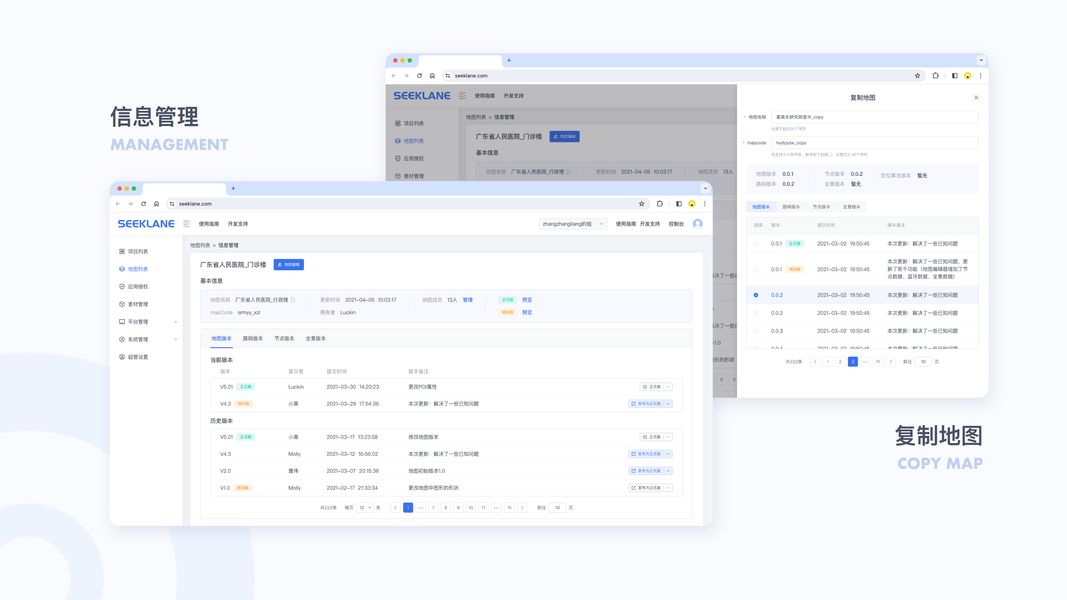Switch to 全景版本 tab in 复制地图 dialog
1067x600 pixels.
pyautogui.click(x=851, y=207)
